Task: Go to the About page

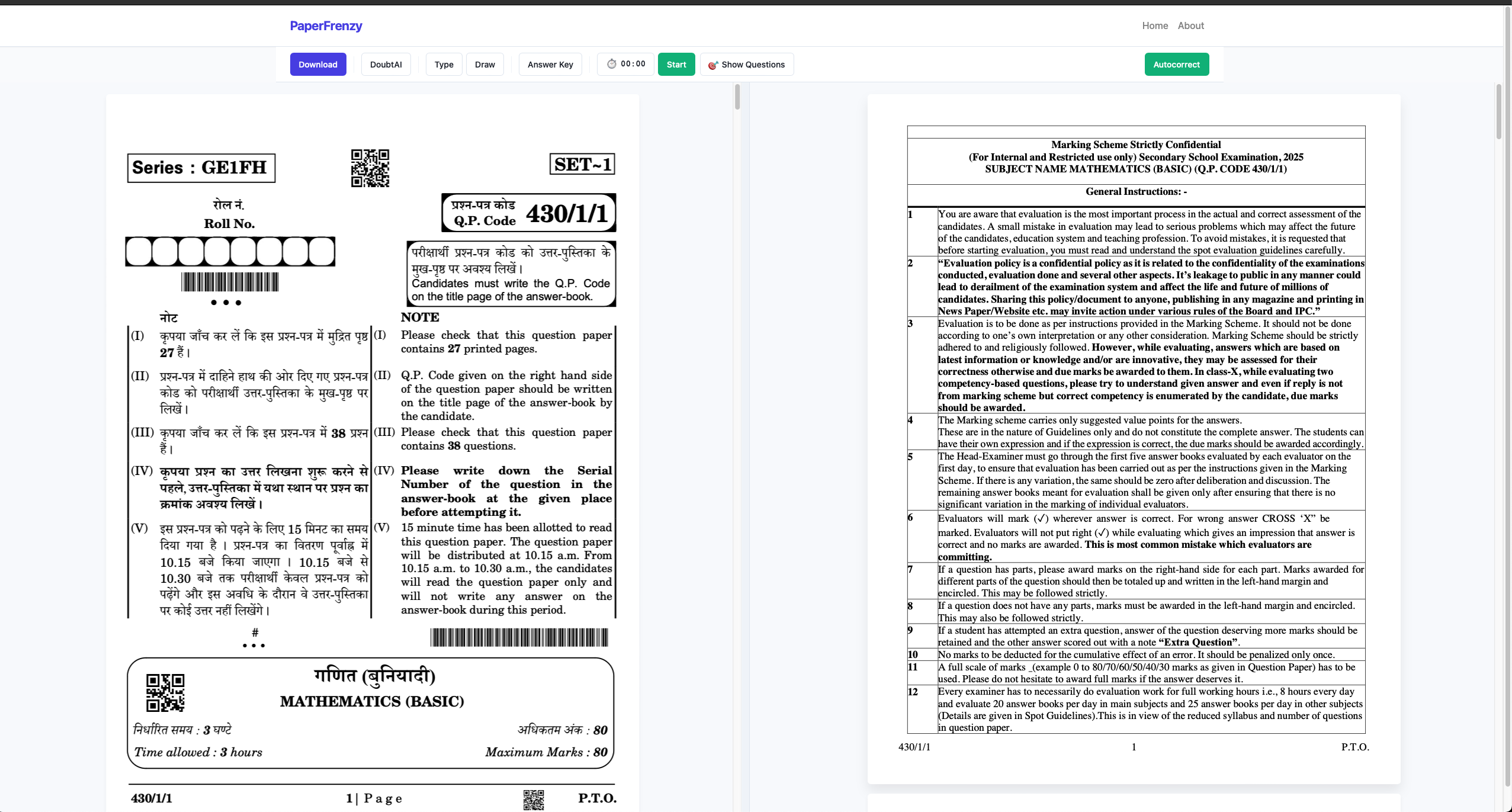Action: 1190,25
